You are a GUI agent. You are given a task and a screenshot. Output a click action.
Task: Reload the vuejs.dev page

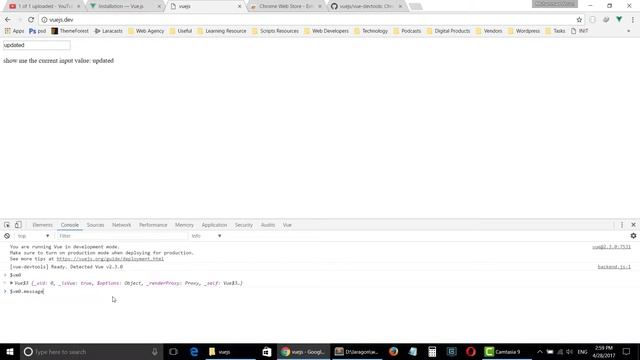coord(31,20)
